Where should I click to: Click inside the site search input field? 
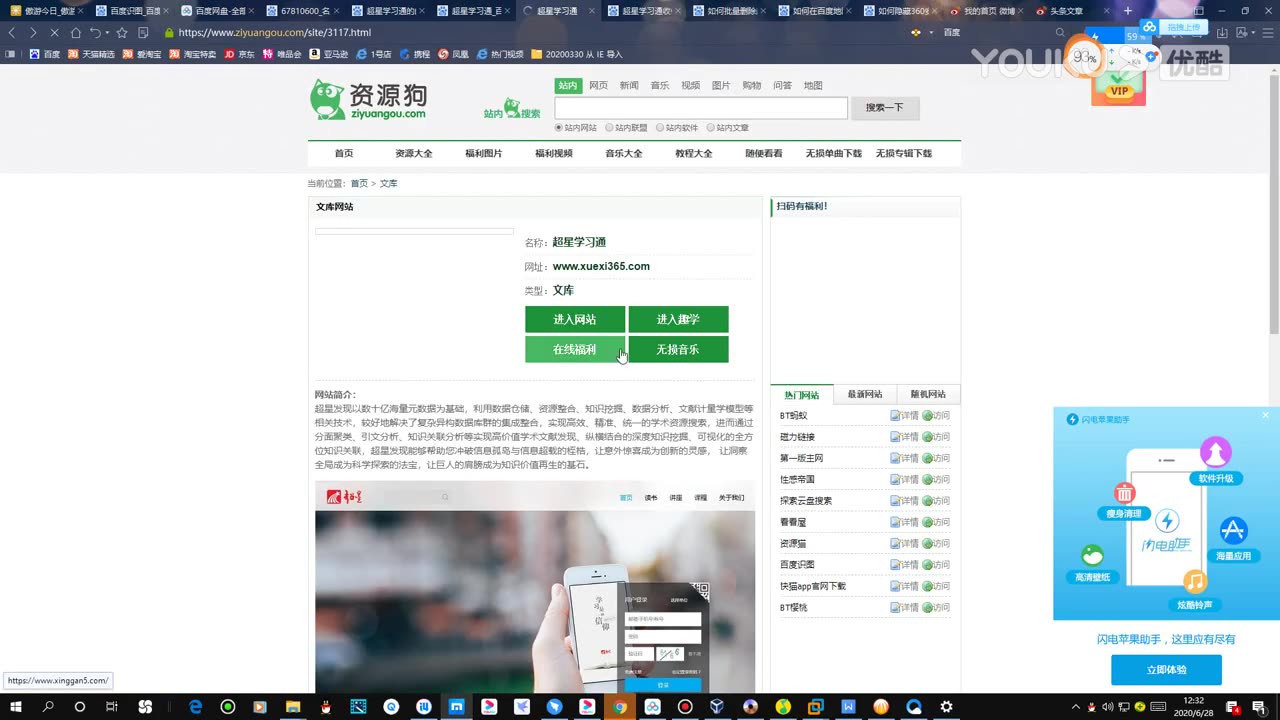(701, 108)
